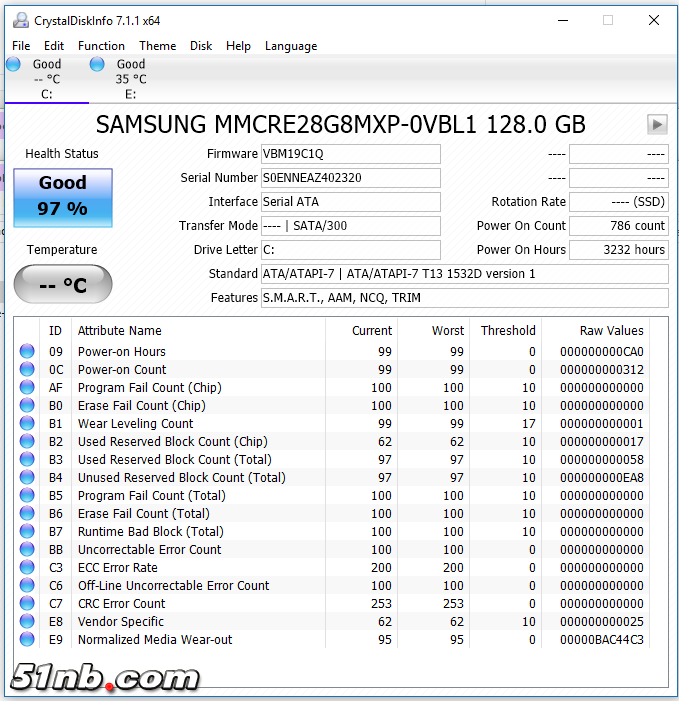Click the blue status orb for drive C:
The image size is (679, 701).
coord(13,64)
